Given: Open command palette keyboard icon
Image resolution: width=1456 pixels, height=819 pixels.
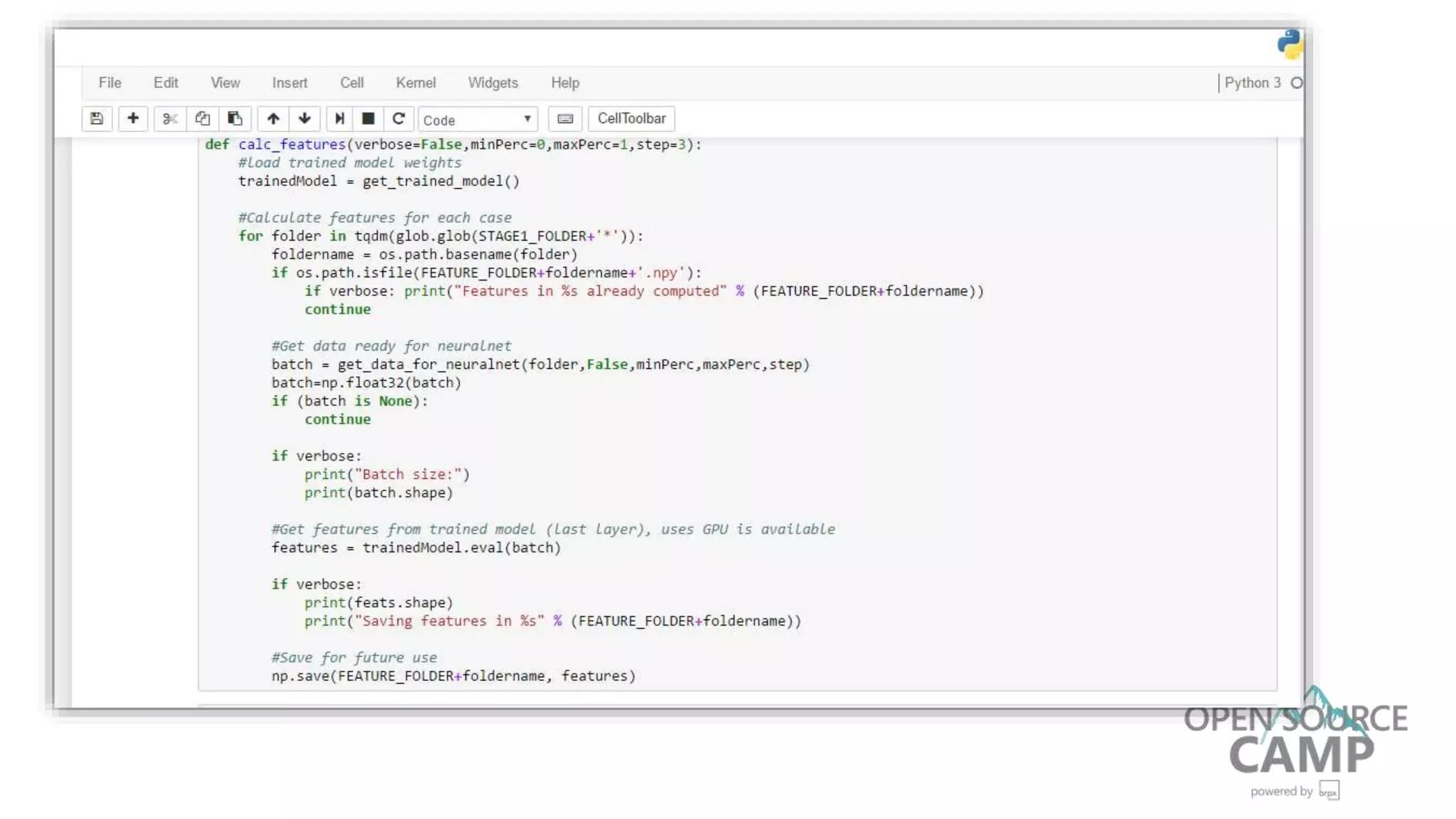Looking at the screenshot, I should click(565, 119).
